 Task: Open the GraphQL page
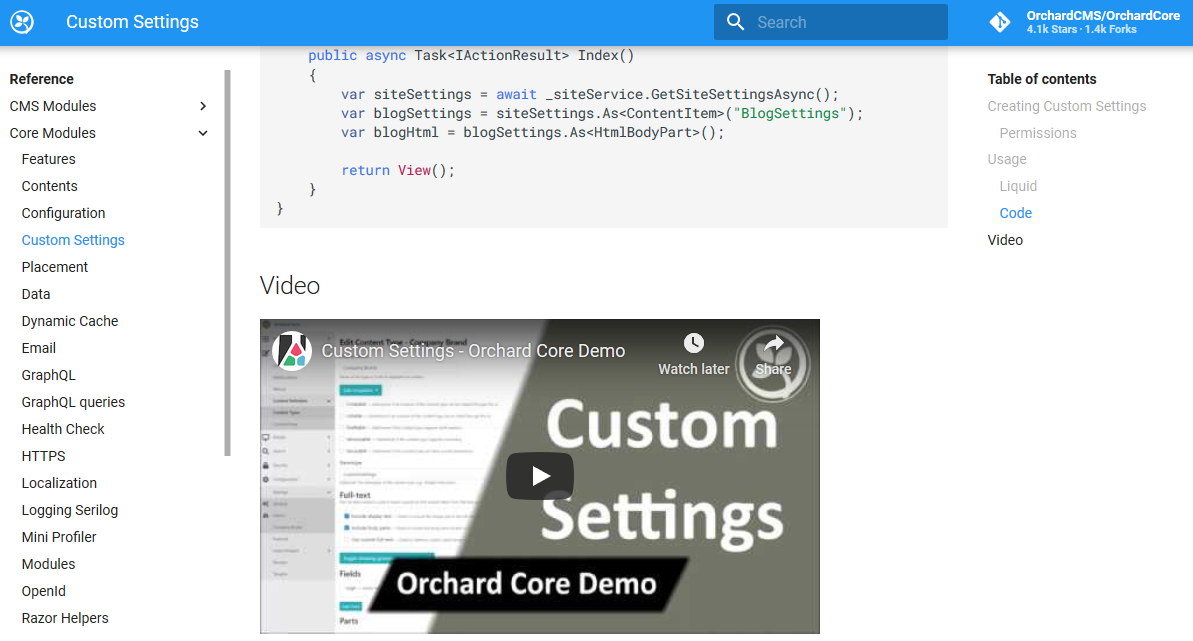[49, 375]
